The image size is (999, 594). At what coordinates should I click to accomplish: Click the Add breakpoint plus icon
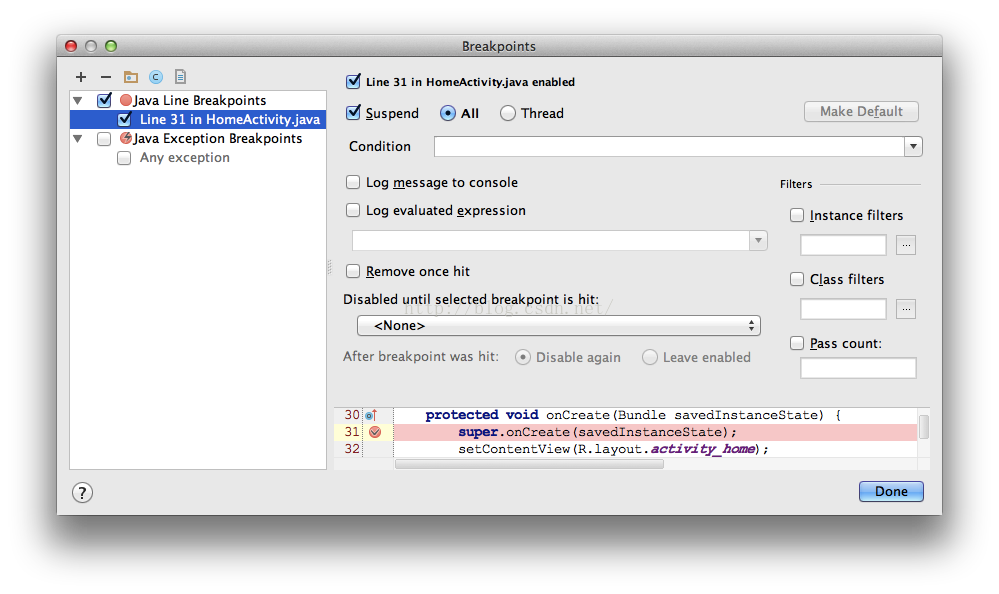[81, 77]
